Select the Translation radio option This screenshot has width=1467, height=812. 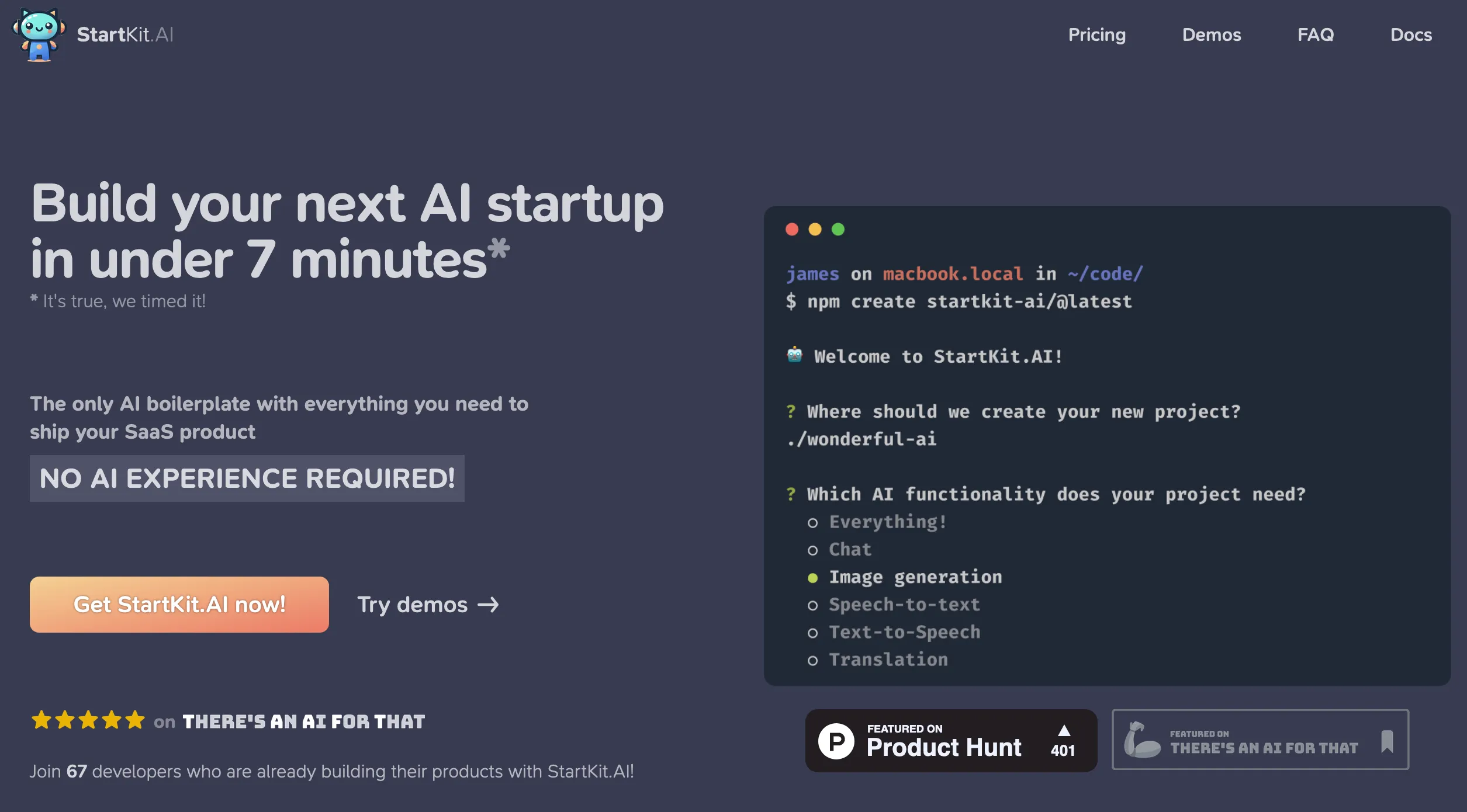pos(812,660)
